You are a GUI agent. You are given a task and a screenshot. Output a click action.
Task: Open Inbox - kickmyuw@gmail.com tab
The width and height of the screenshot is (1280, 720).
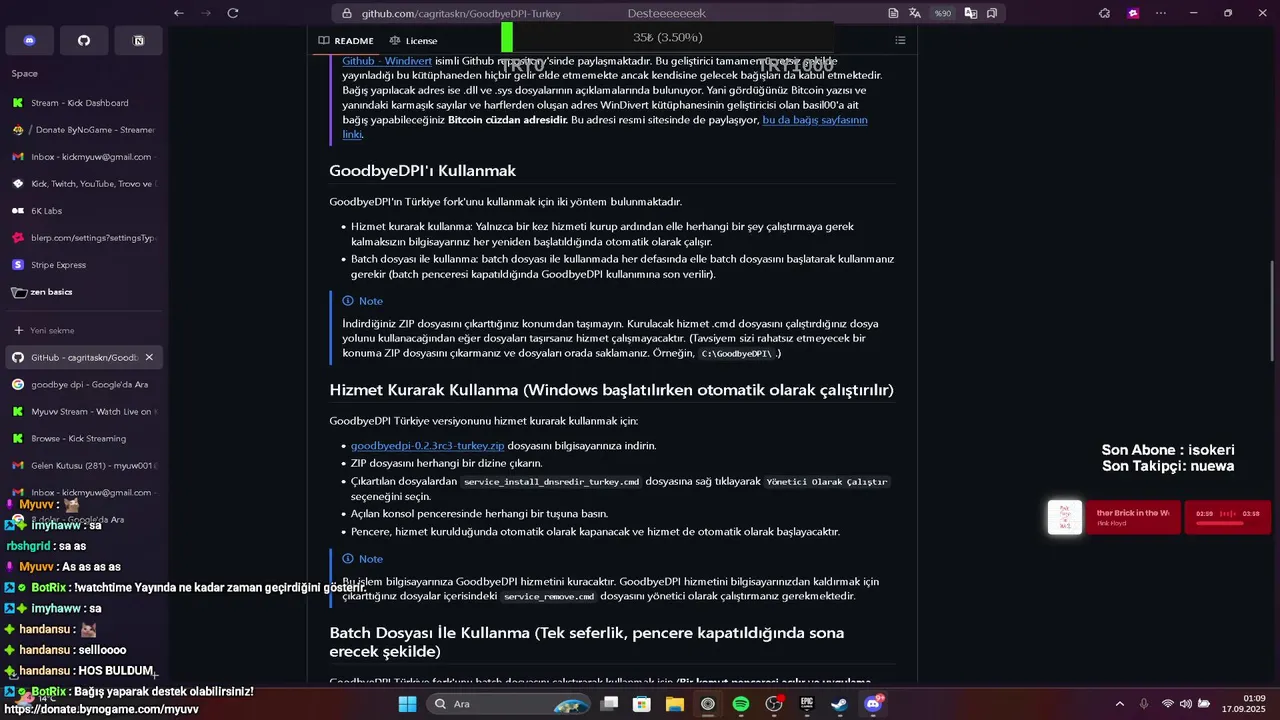pos(84,157)
